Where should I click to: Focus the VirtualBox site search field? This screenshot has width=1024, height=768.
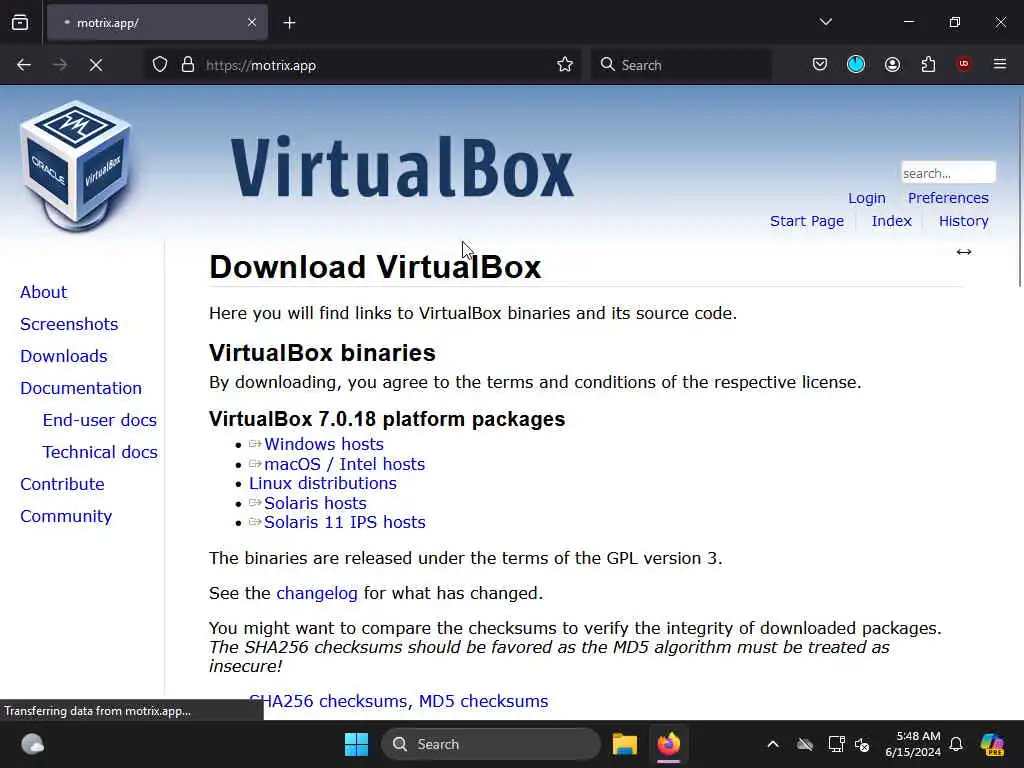[948, 173]
